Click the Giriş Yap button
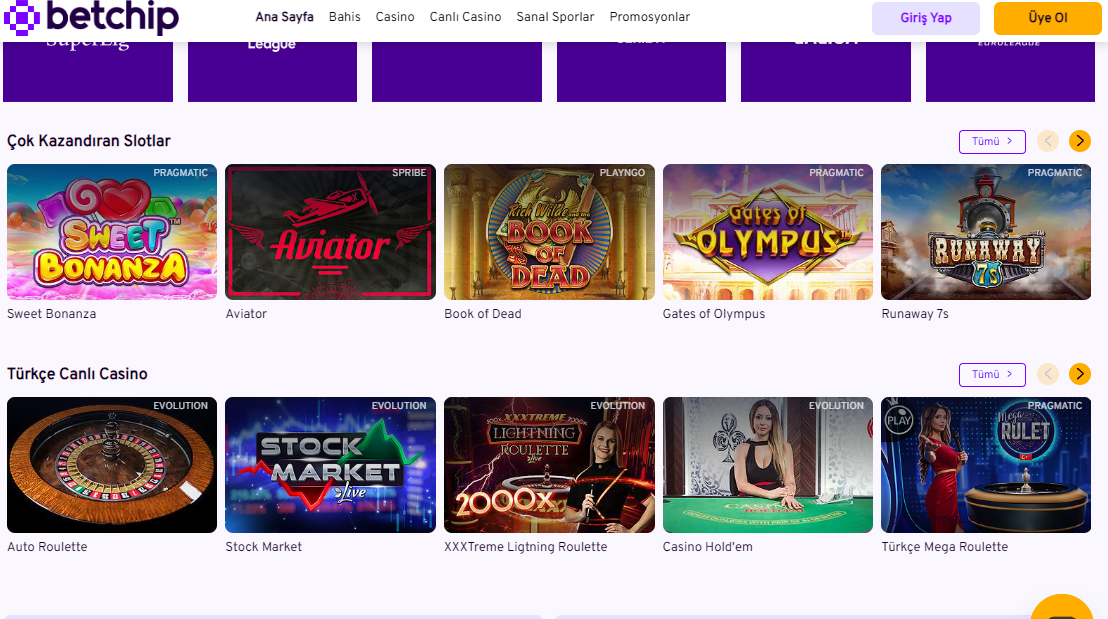 pos(926,18)
